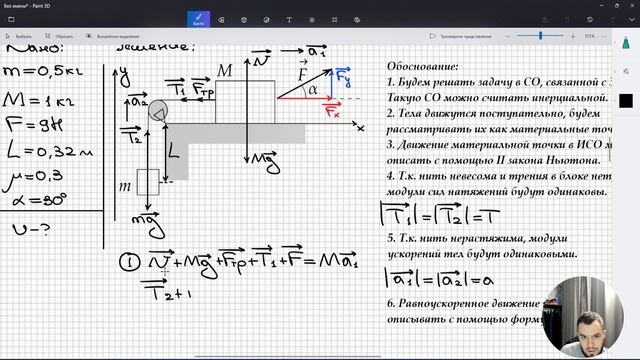Open the 3D library
Image resolution: width=640 pixels, height=360 pixels.
point(357,20)
